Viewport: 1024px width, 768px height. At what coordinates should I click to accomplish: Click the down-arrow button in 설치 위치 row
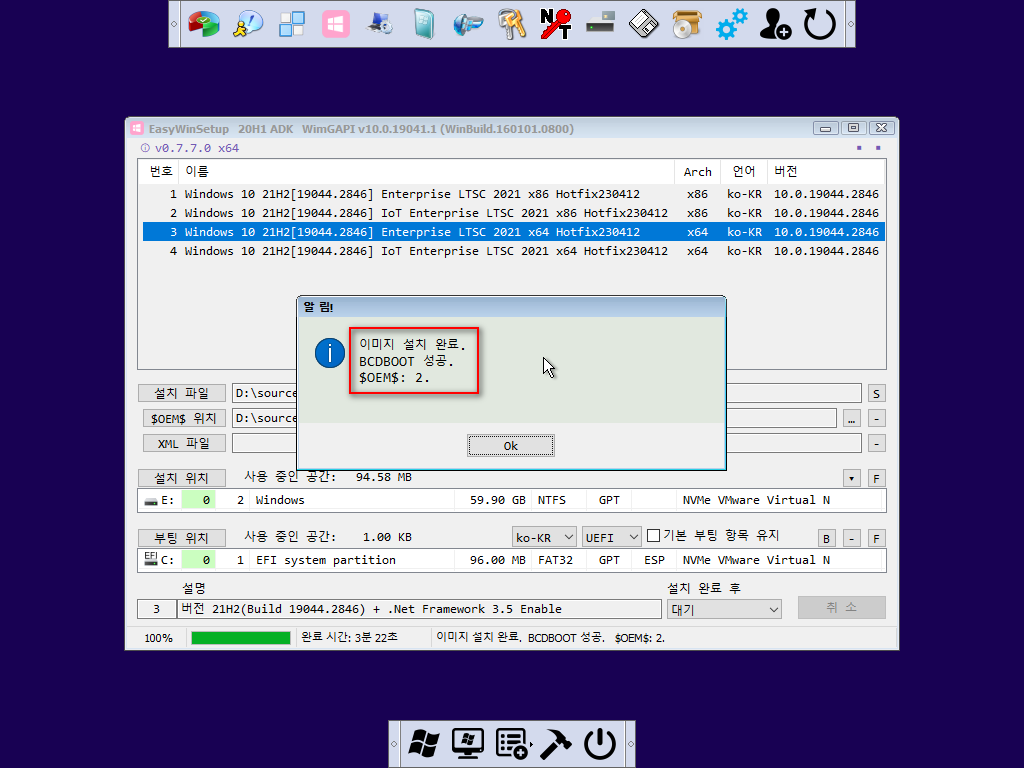click(852, 479)
